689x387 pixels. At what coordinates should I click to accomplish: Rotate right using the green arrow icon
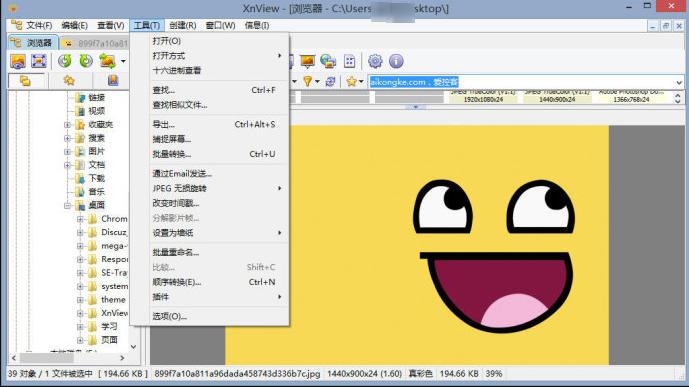click(86, 61)
